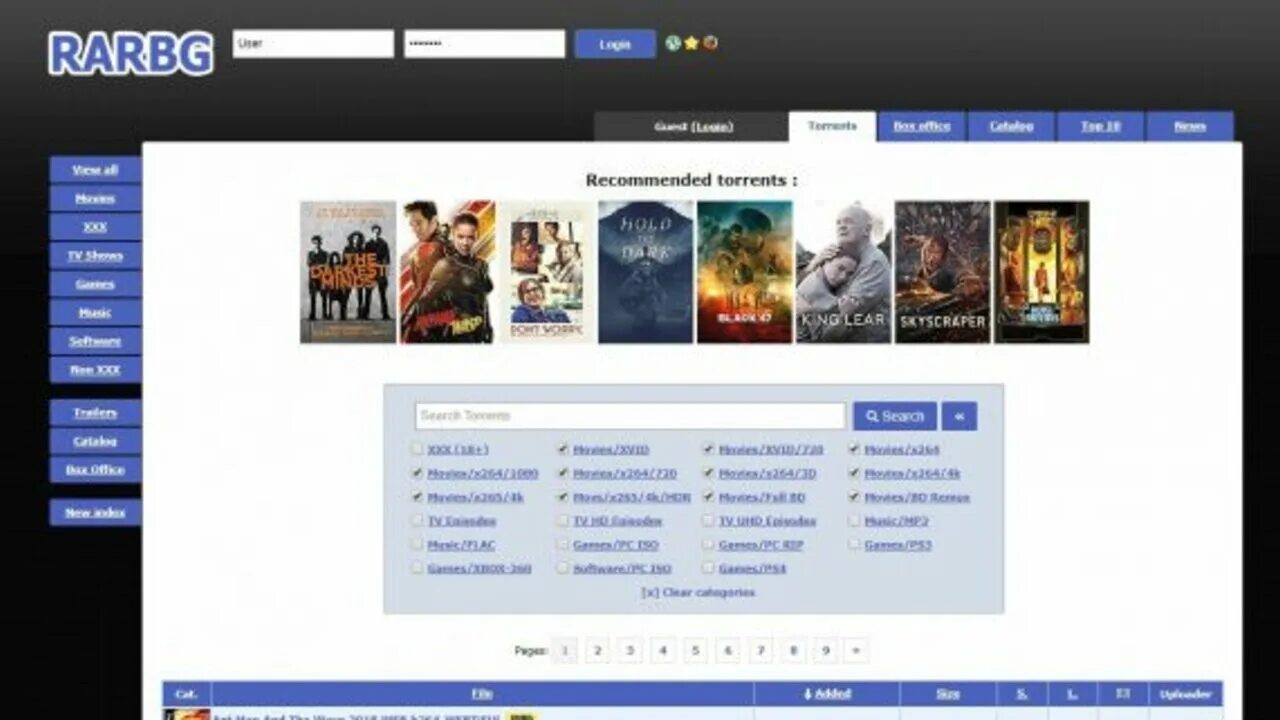Screen dimensions: 1280x720
Task: Uncheck the Movies/XVID checkbox
Action: (563, 449)
